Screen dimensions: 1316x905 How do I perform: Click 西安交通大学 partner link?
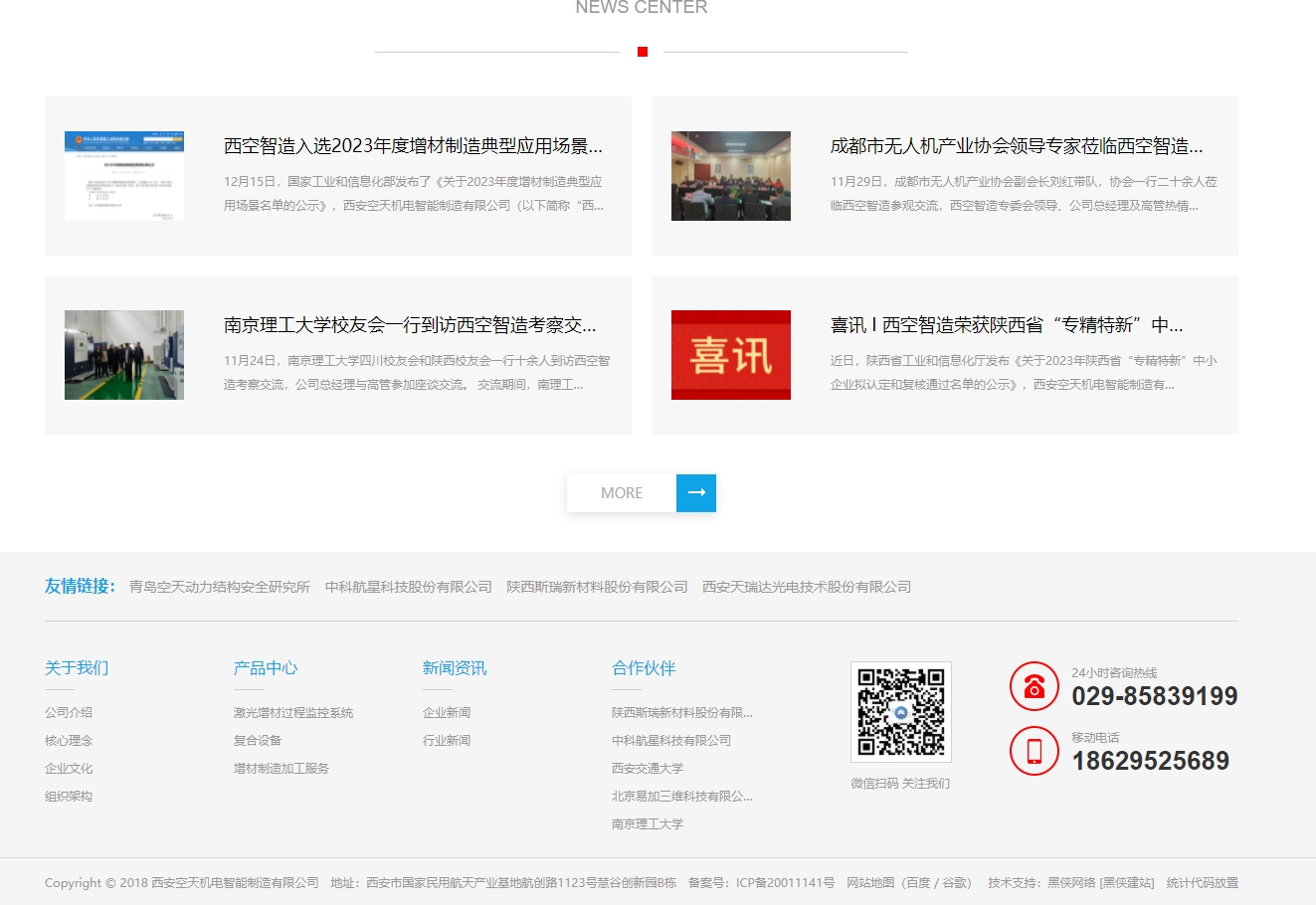[648, 769]
